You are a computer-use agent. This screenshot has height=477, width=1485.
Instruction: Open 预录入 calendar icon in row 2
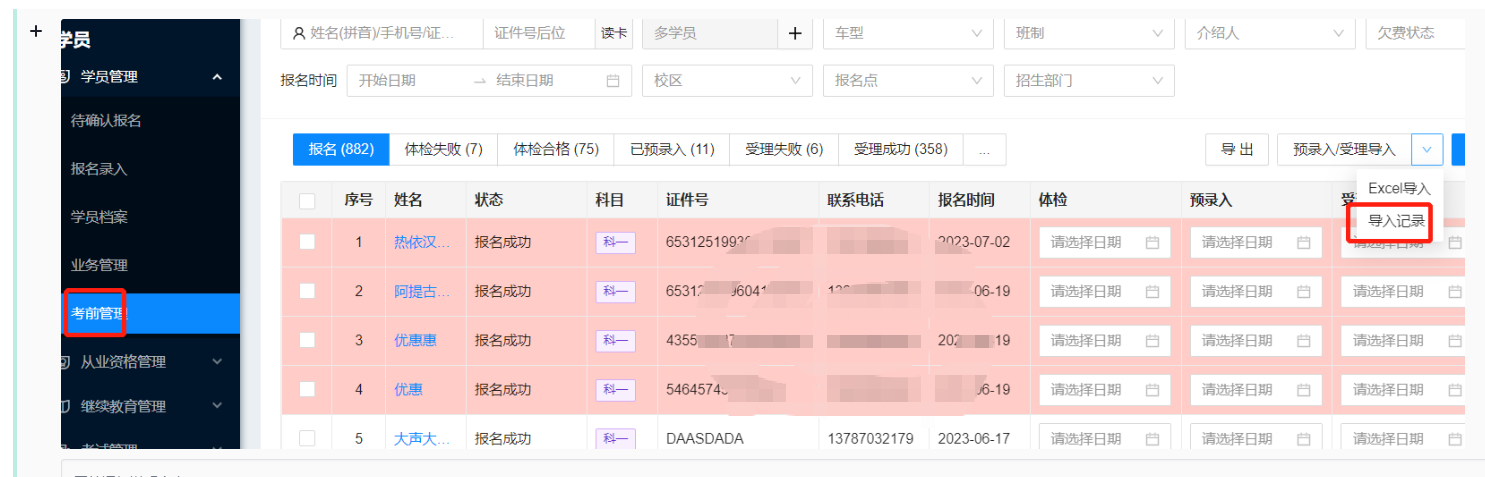1303,291
